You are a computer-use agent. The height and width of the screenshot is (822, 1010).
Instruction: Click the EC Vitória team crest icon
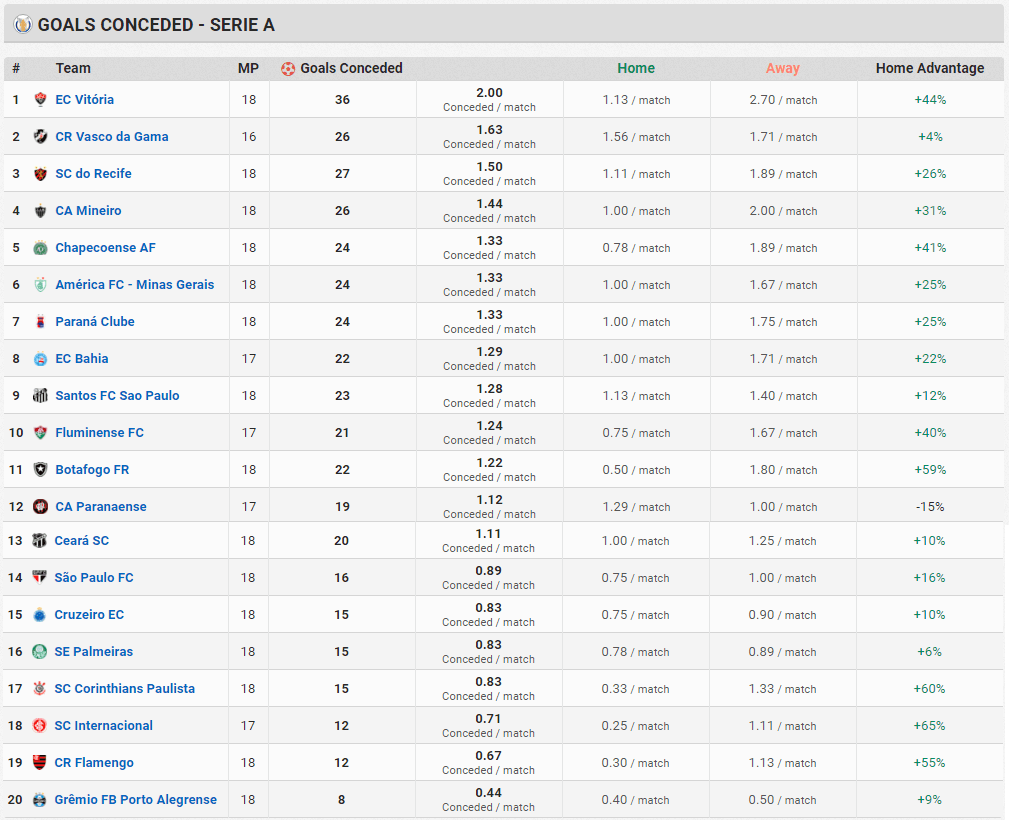pos(41,99)
